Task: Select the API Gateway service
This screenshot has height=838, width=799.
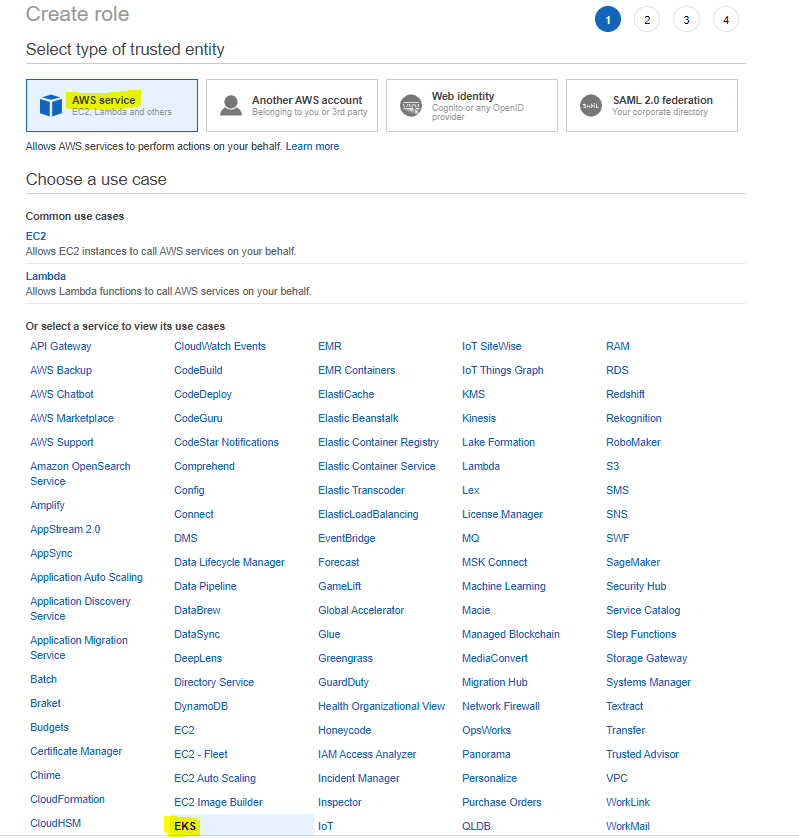Action: tap(60, 346)
